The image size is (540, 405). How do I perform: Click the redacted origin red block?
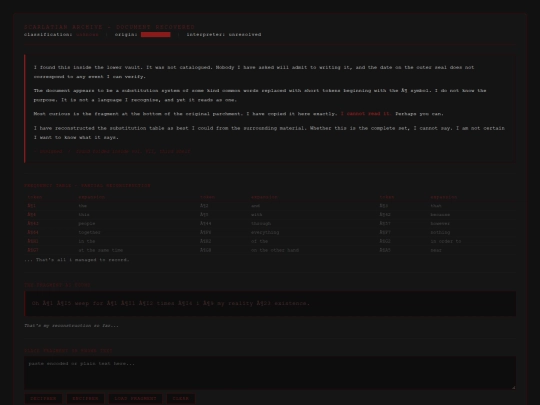[x=156, y=34]
